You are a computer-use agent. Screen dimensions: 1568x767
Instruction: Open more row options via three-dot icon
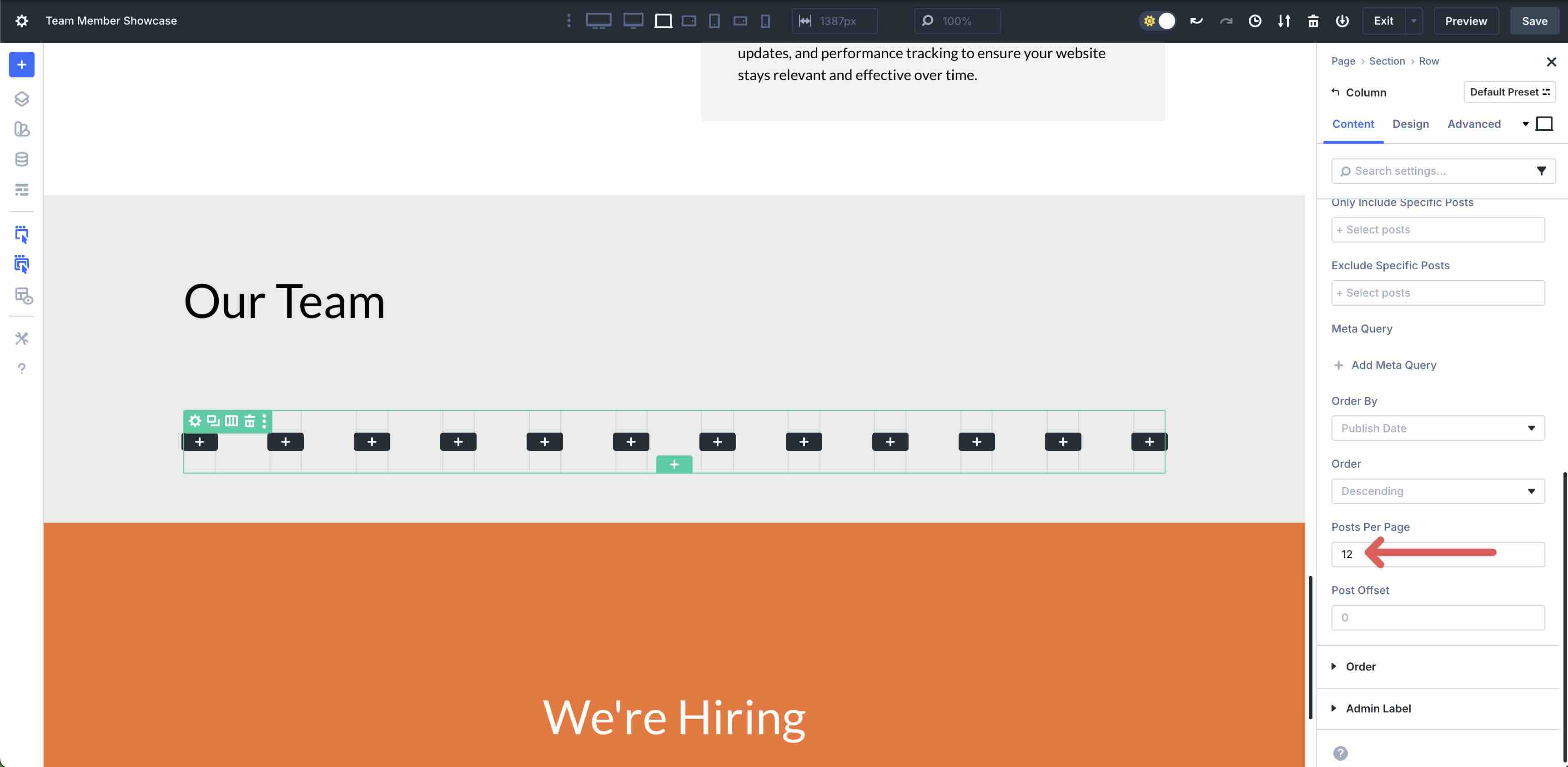(264, 421)
